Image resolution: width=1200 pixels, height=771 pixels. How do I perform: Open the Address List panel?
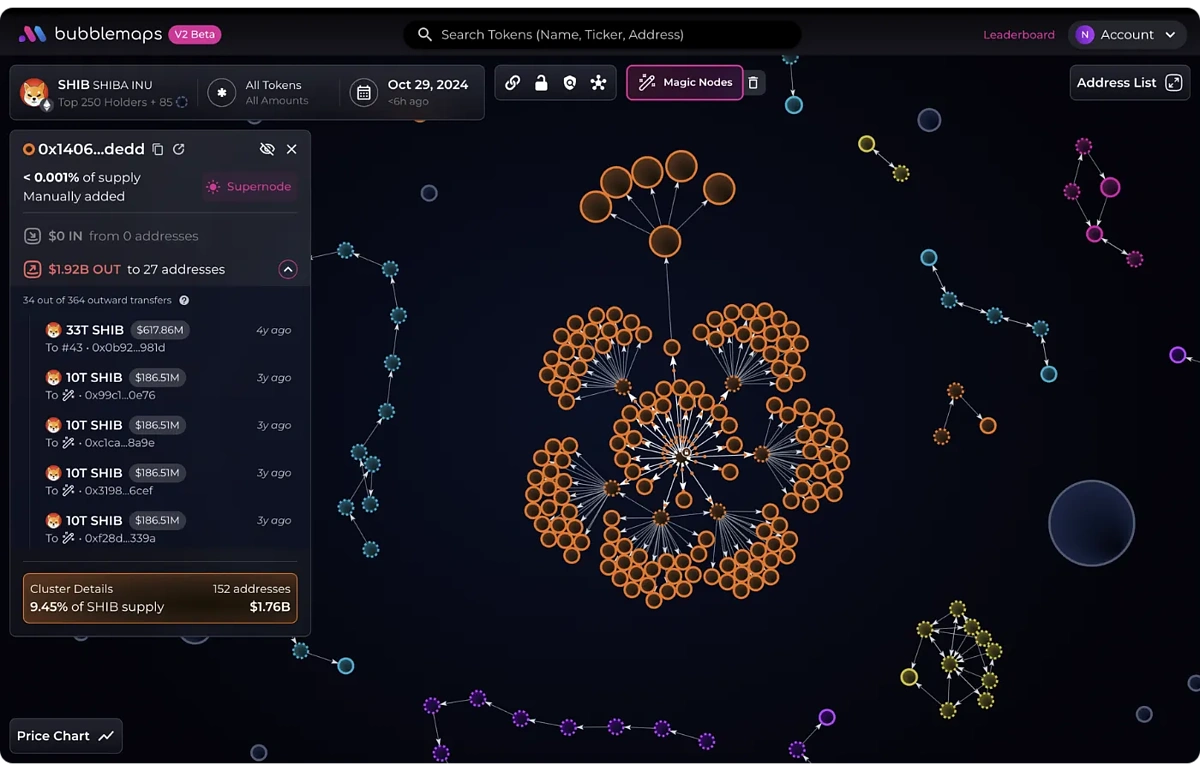(x=1129, y=82)
